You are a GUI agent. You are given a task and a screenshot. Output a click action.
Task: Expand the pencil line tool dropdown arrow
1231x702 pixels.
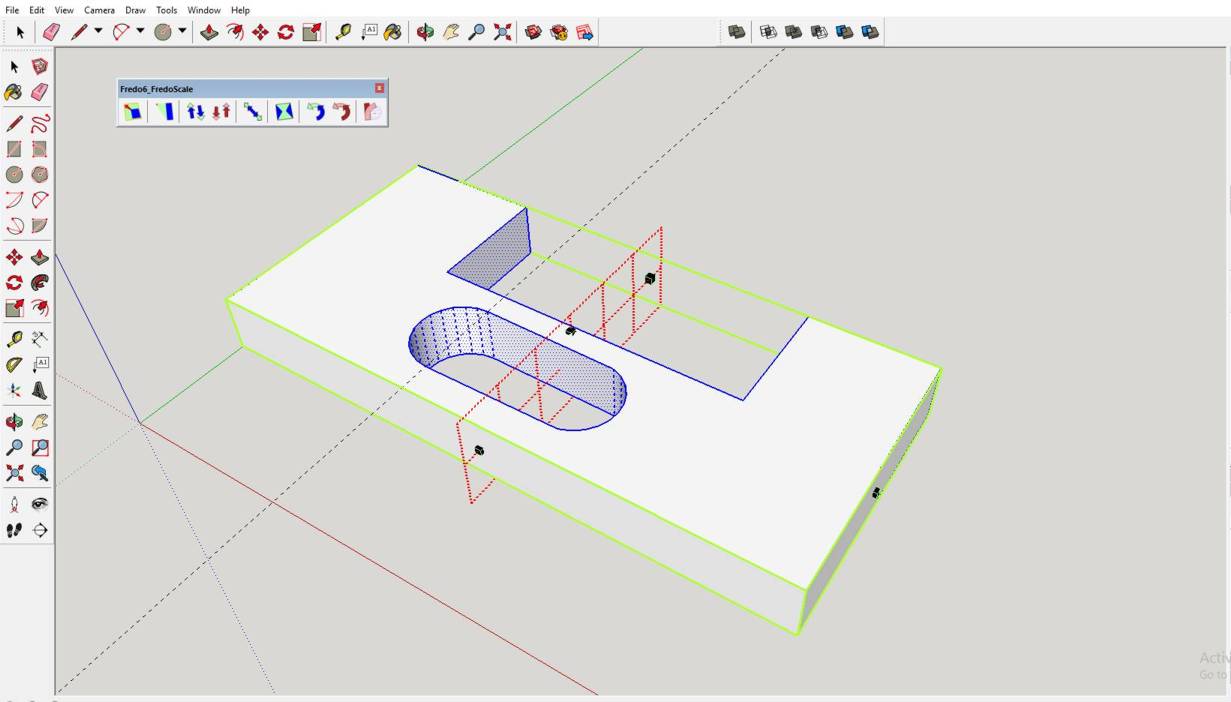pos(98,31)
